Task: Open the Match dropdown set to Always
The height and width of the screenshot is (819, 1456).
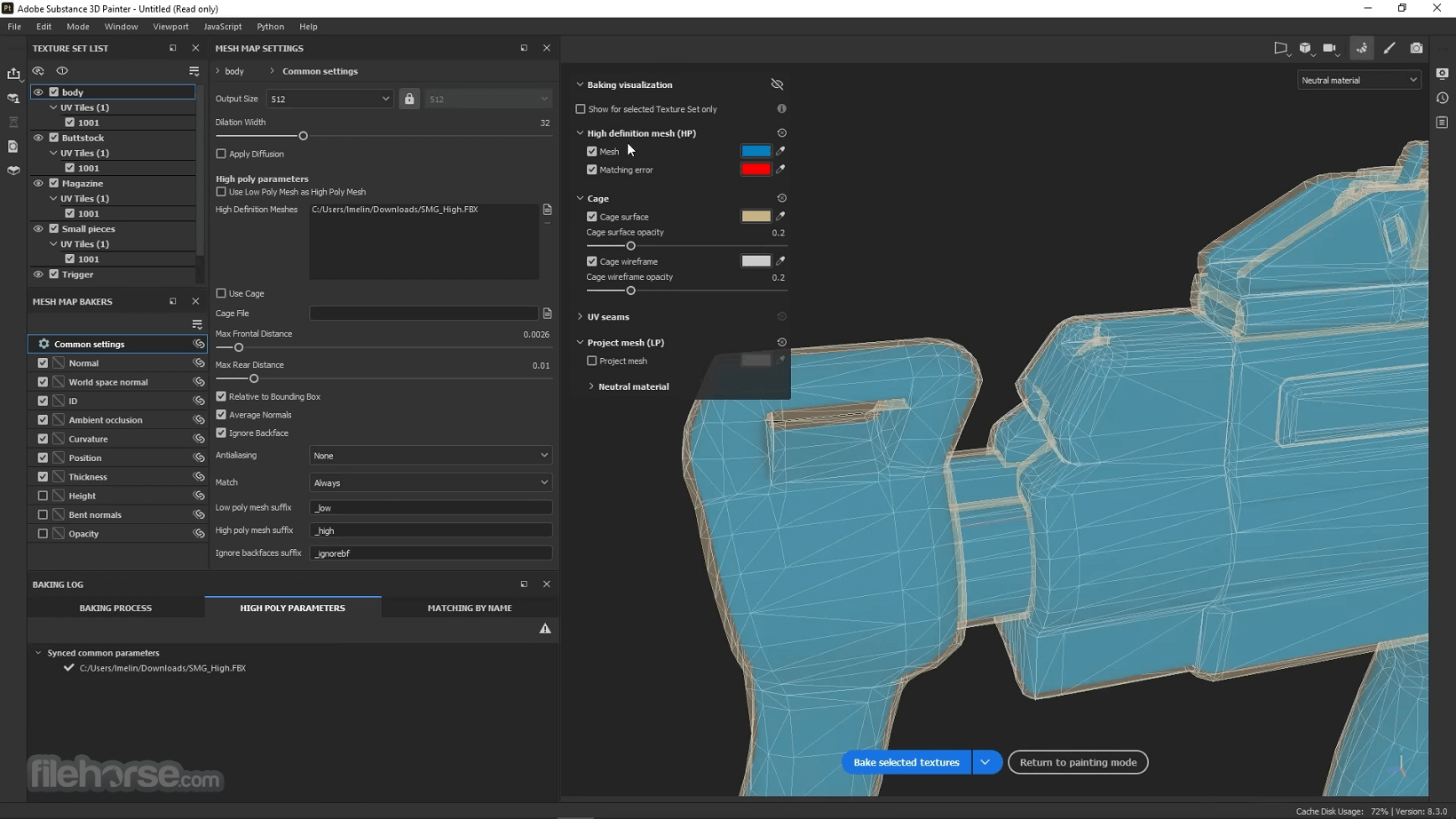Action: click(x=431, y=482)
